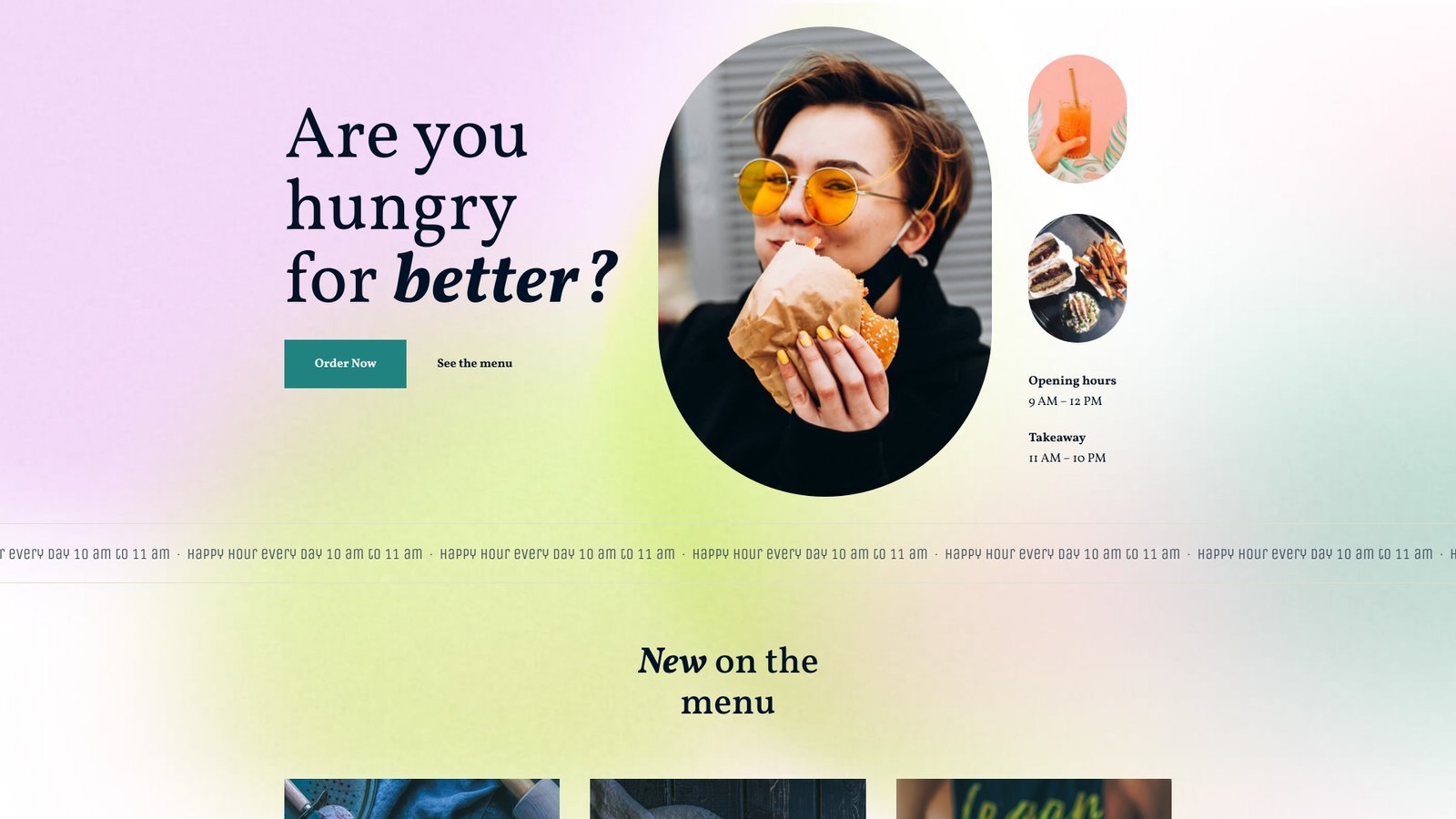Select the sandwiches and fries oval thumbnail
The height and width of the screenshot is (819, 1456).
point(1077,278)
